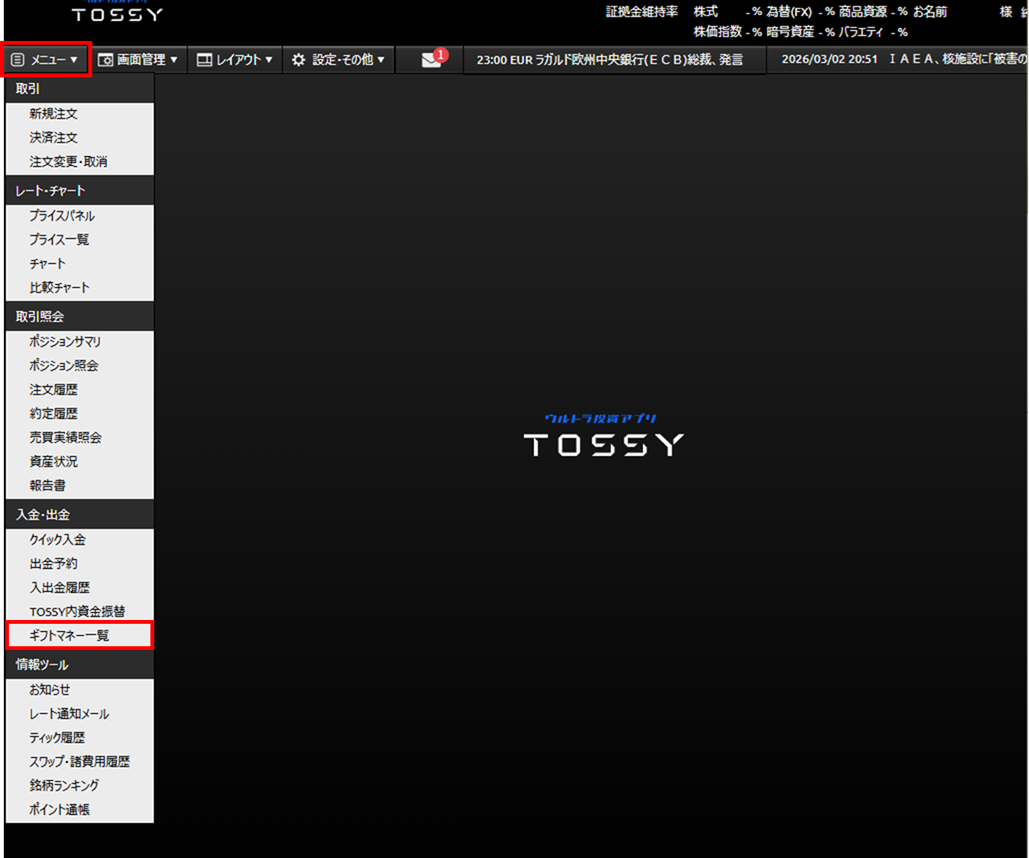Open 比較チャート menu entry
Viewport: 1029px width, 858px height.
pyautogui.click(x=60, y=288)
